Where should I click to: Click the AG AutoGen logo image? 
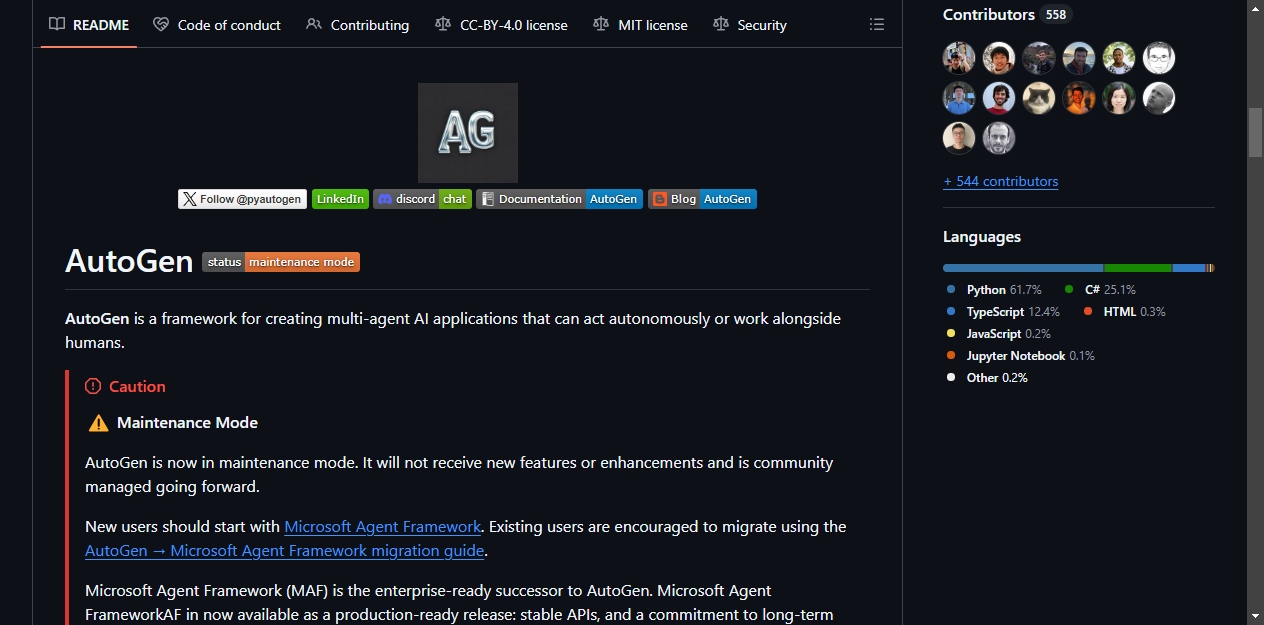click(x=468, y=133)
